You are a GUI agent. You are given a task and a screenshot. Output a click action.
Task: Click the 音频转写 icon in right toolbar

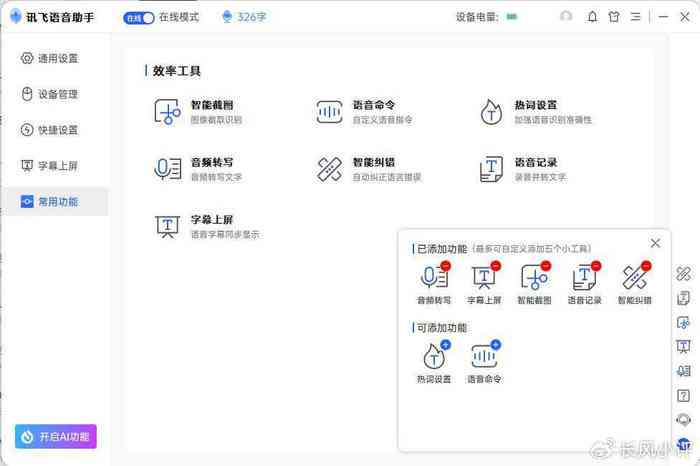point(683,370)
